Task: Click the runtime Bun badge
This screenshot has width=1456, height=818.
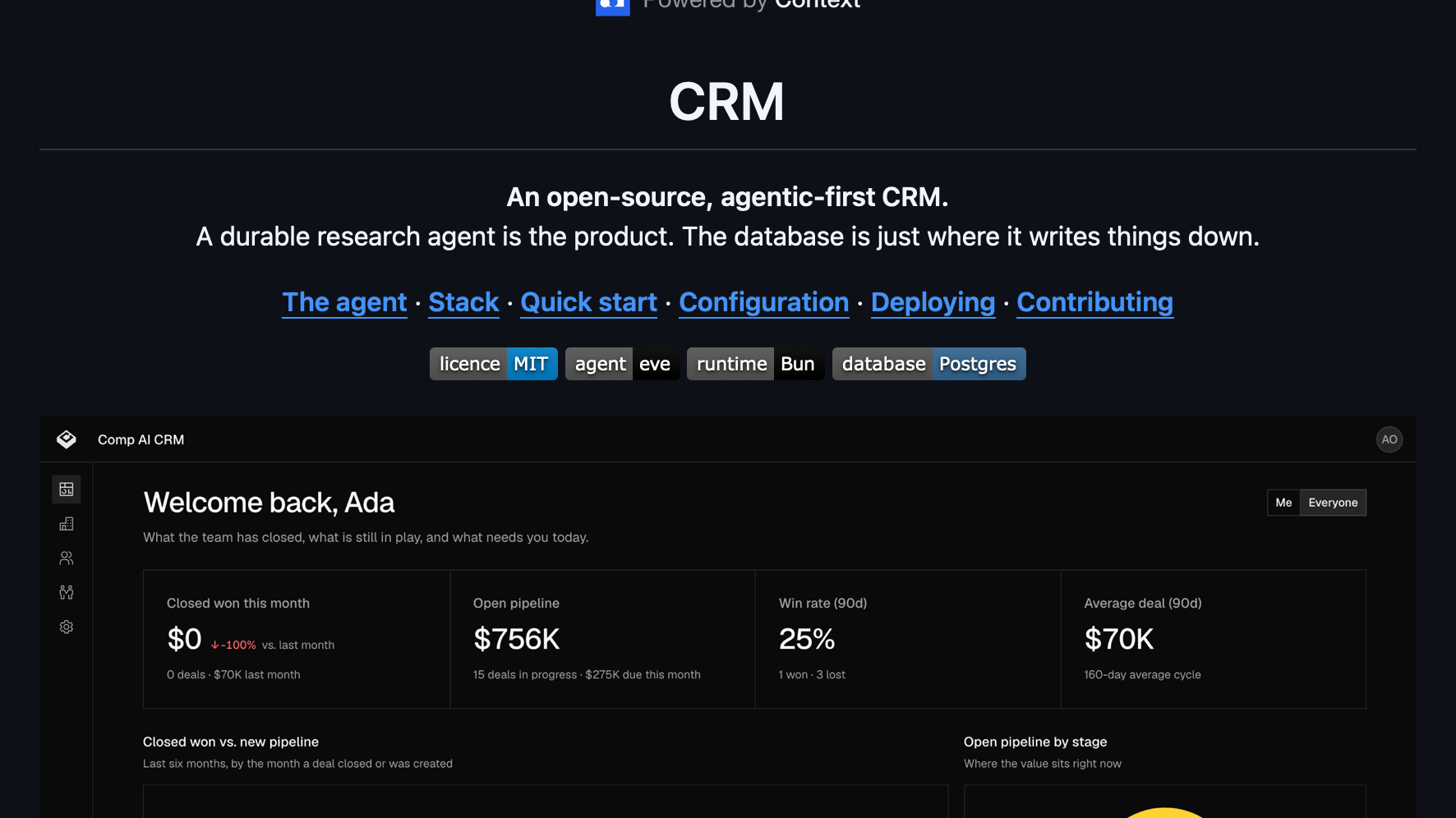Action: click(x=756, y=364)
